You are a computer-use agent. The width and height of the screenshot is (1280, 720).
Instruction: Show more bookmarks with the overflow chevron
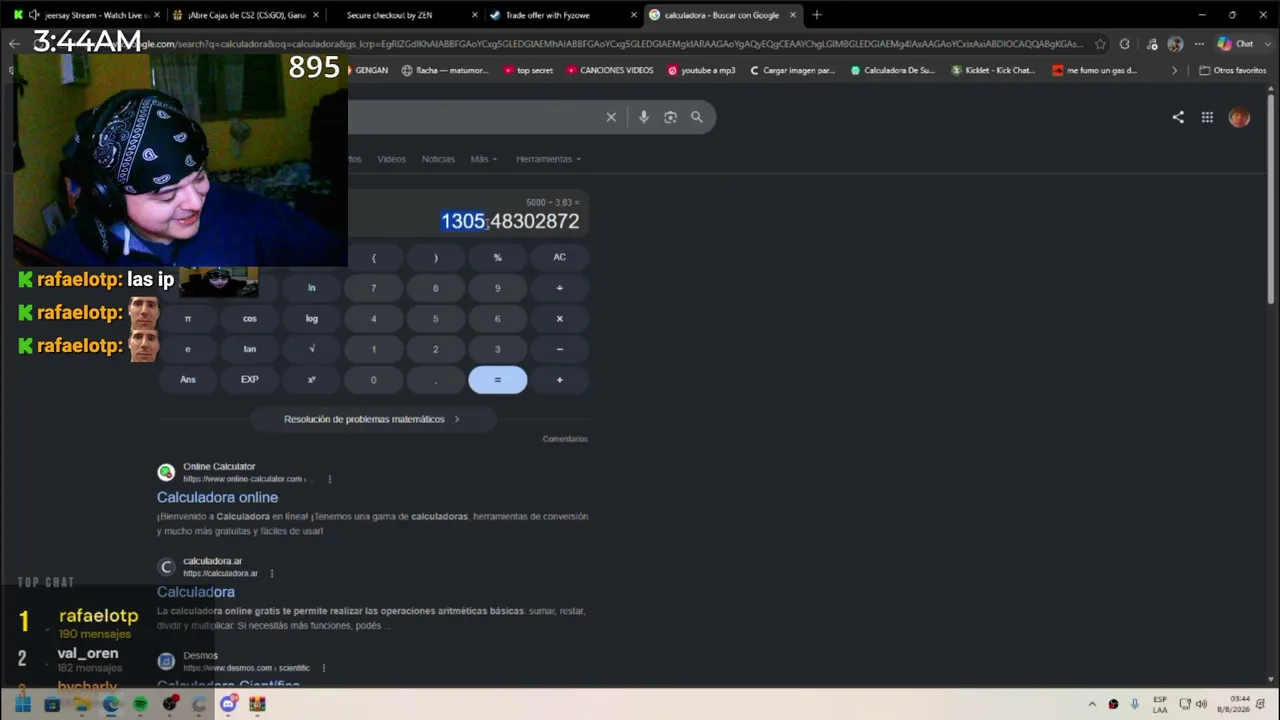pyautogui.click(x=1174, y=71)
